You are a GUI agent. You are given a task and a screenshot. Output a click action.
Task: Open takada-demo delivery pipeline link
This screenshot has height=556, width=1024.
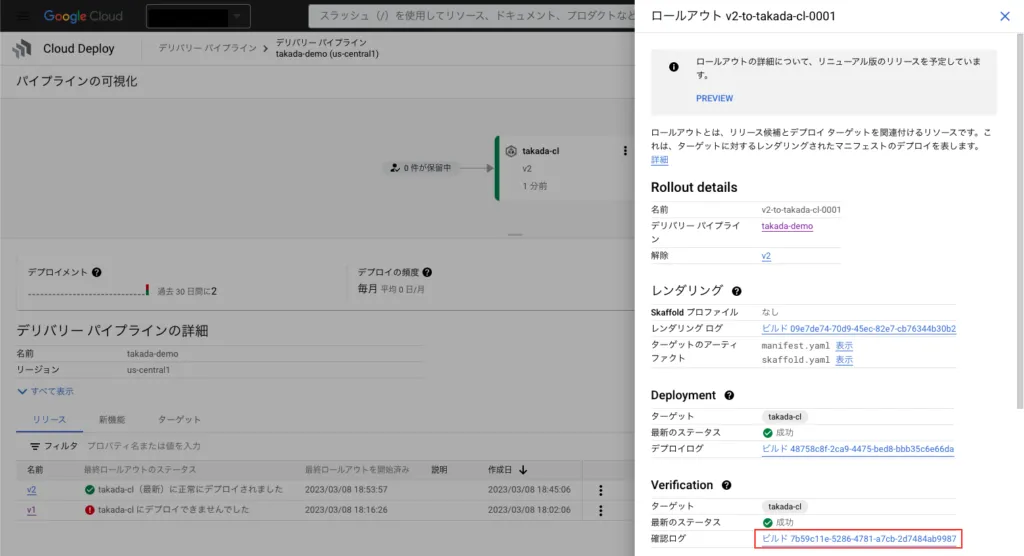(787, 226)
